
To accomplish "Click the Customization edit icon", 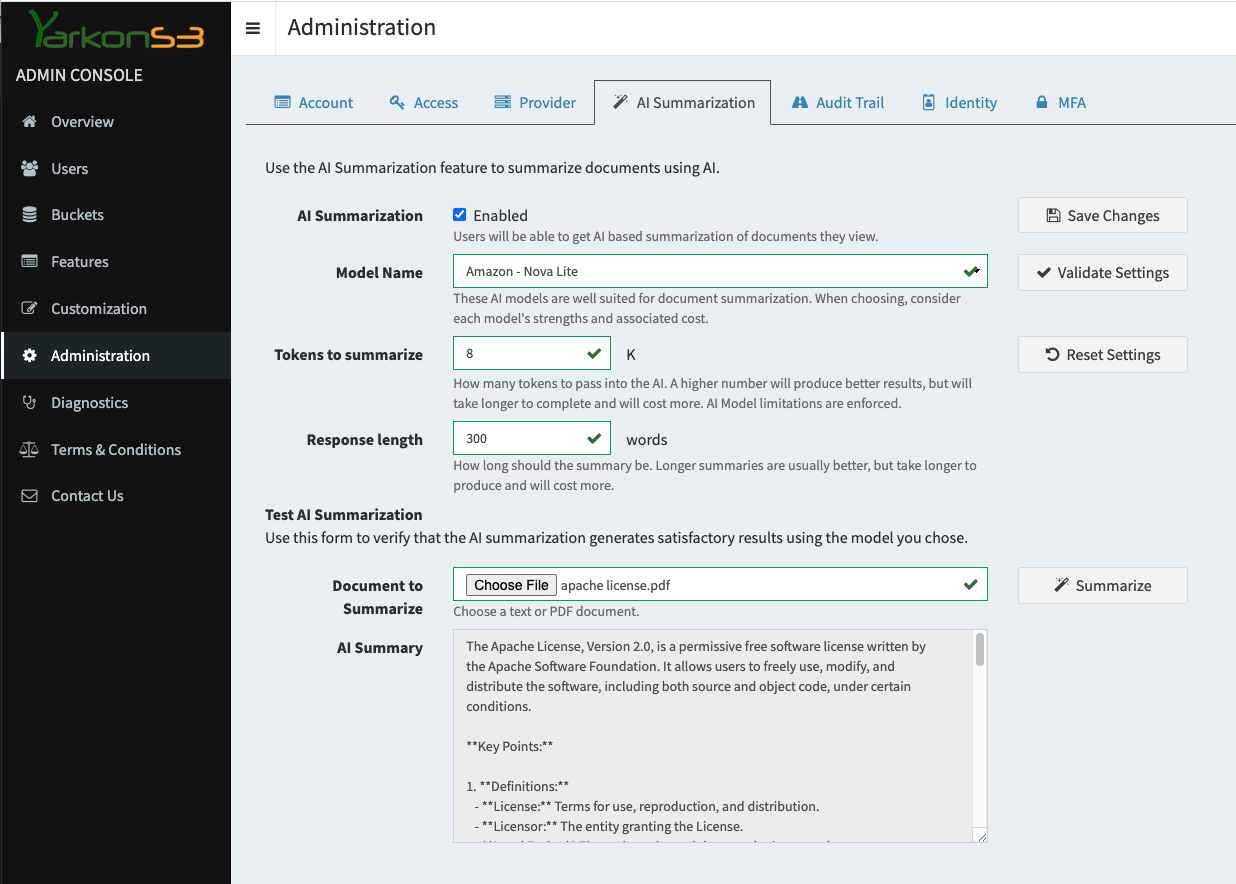I will [30, 309].
